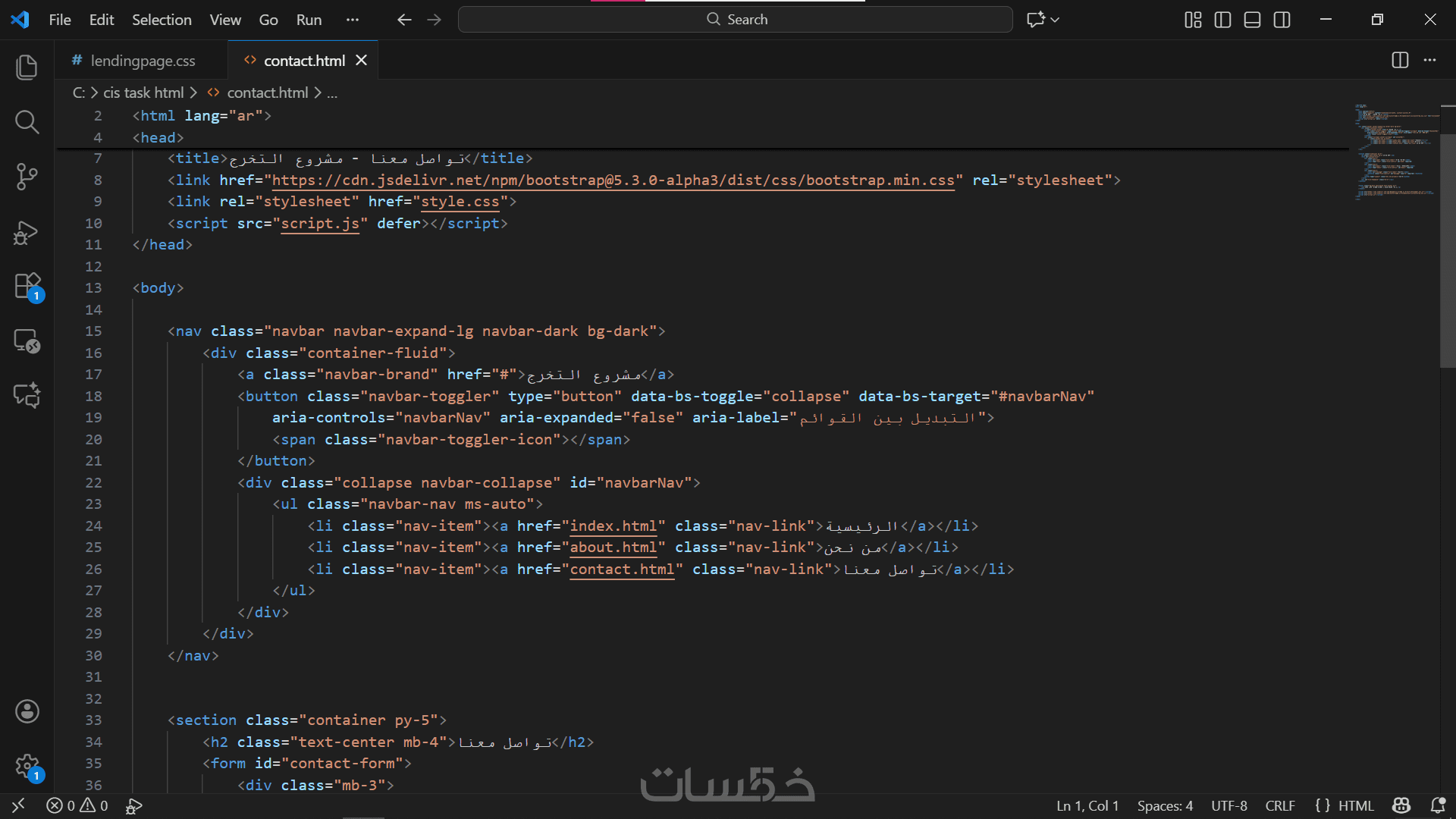Switch to the lendingpage.css tab
1456x819 pixels.
(143, 61)
